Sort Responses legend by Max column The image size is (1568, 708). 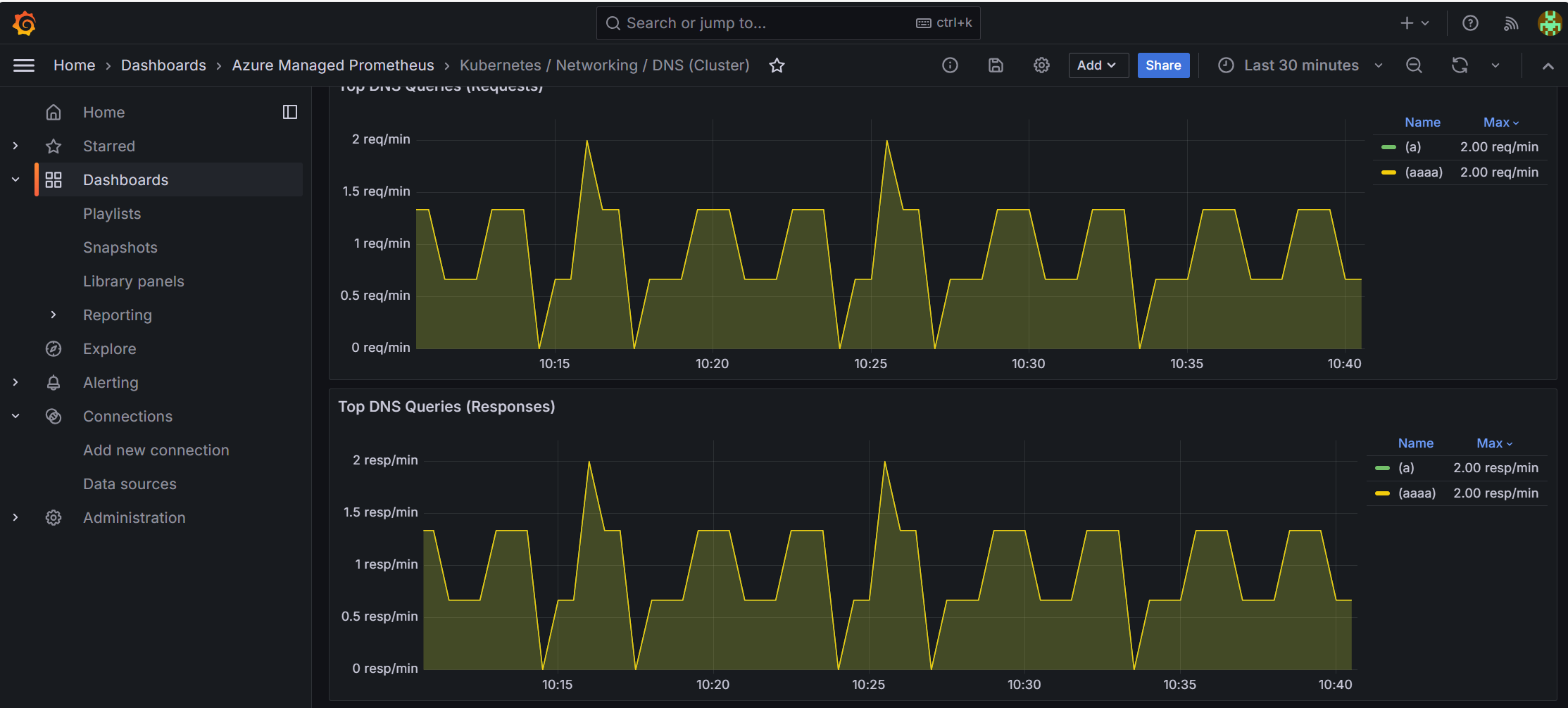[1494, 443]
